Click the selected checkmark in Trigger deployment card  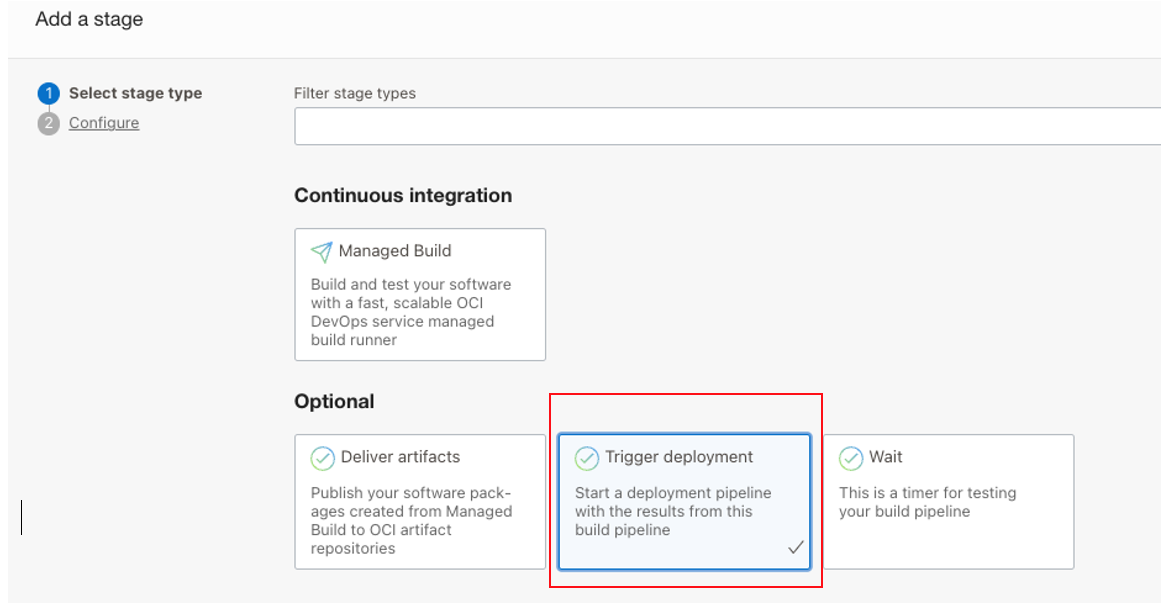click(x=796, y=547)
